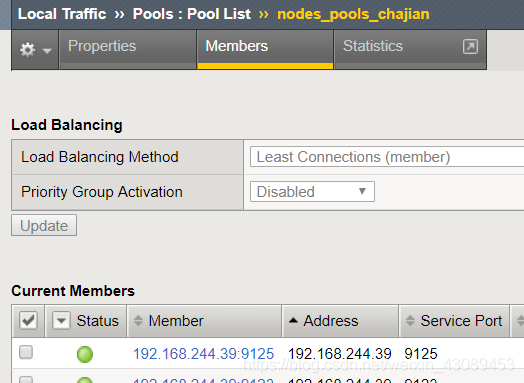Open Statistics pop-out arrow icon
Image resolution: width=524 pixels, height=383 pixels.
click(470, 46)
